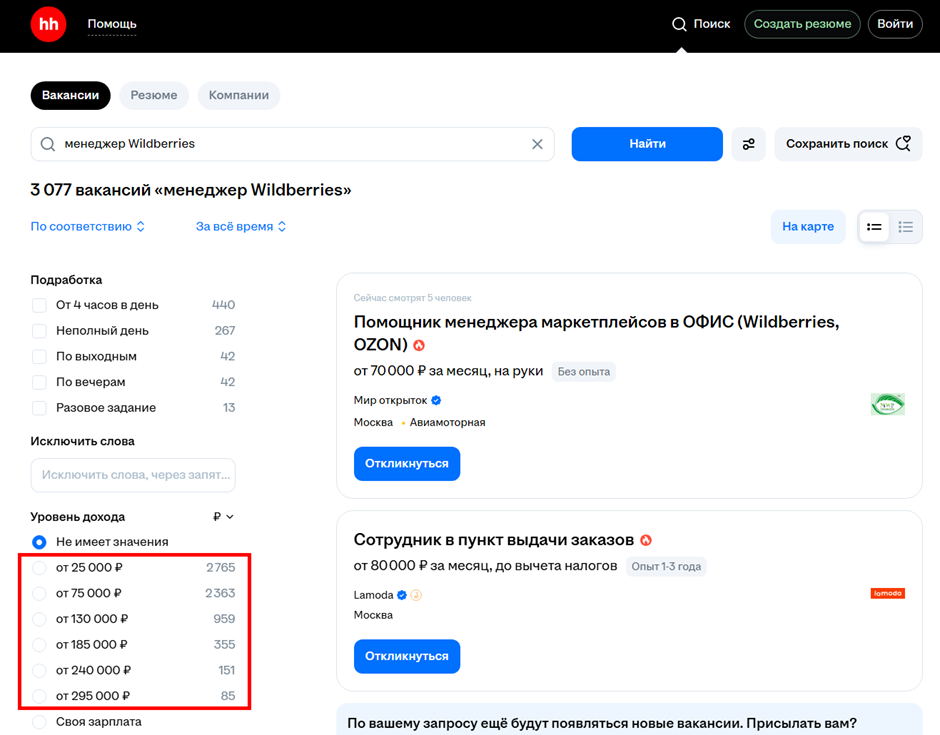Click Откликнуться for the Lamoda vacancy
940x735 pixels.
click(406, 656)
